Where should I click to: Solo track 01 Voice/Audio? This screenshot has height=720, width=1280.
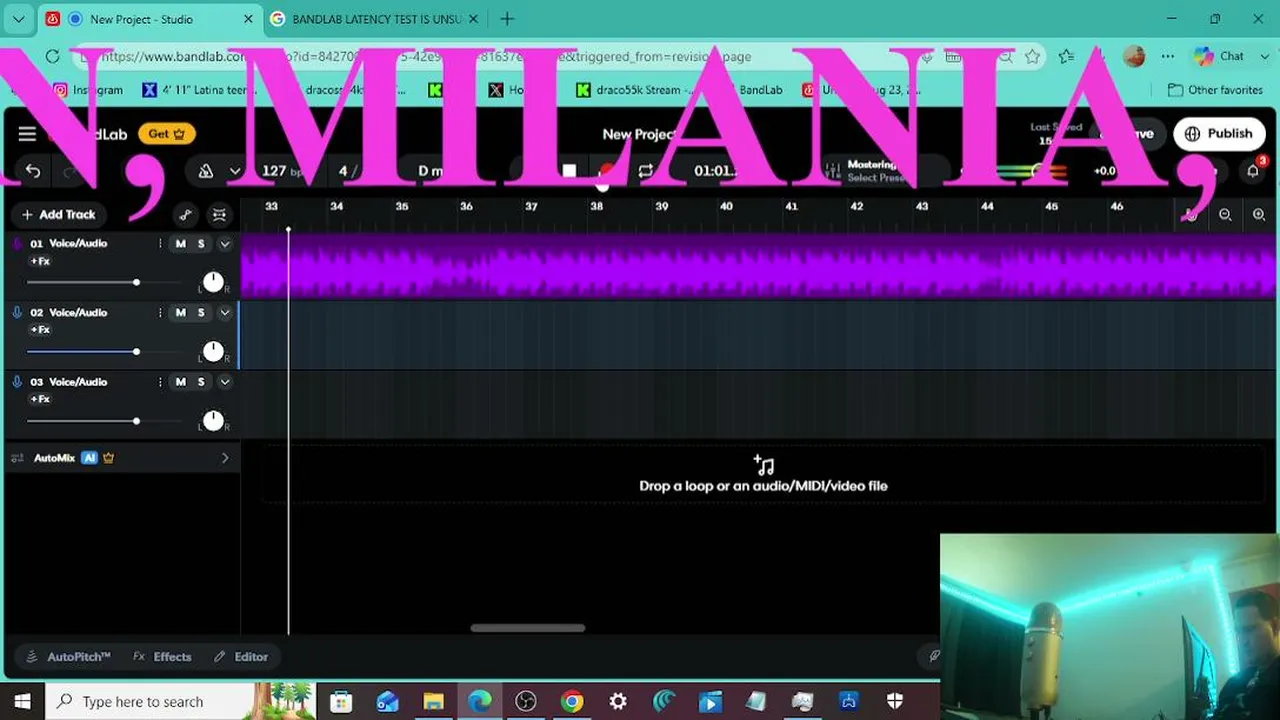(x=201, y=244)
